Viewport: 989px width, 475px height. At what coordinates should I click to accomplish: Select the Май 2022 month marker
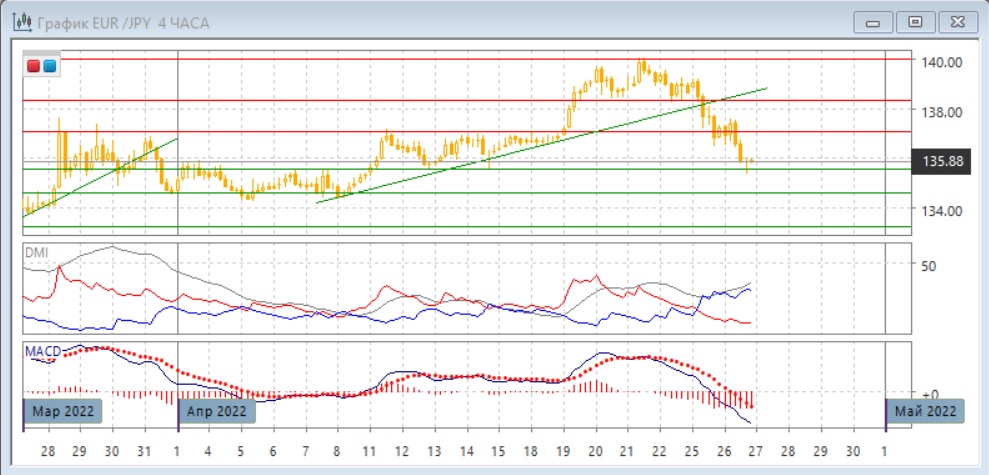tap(927, 411)
